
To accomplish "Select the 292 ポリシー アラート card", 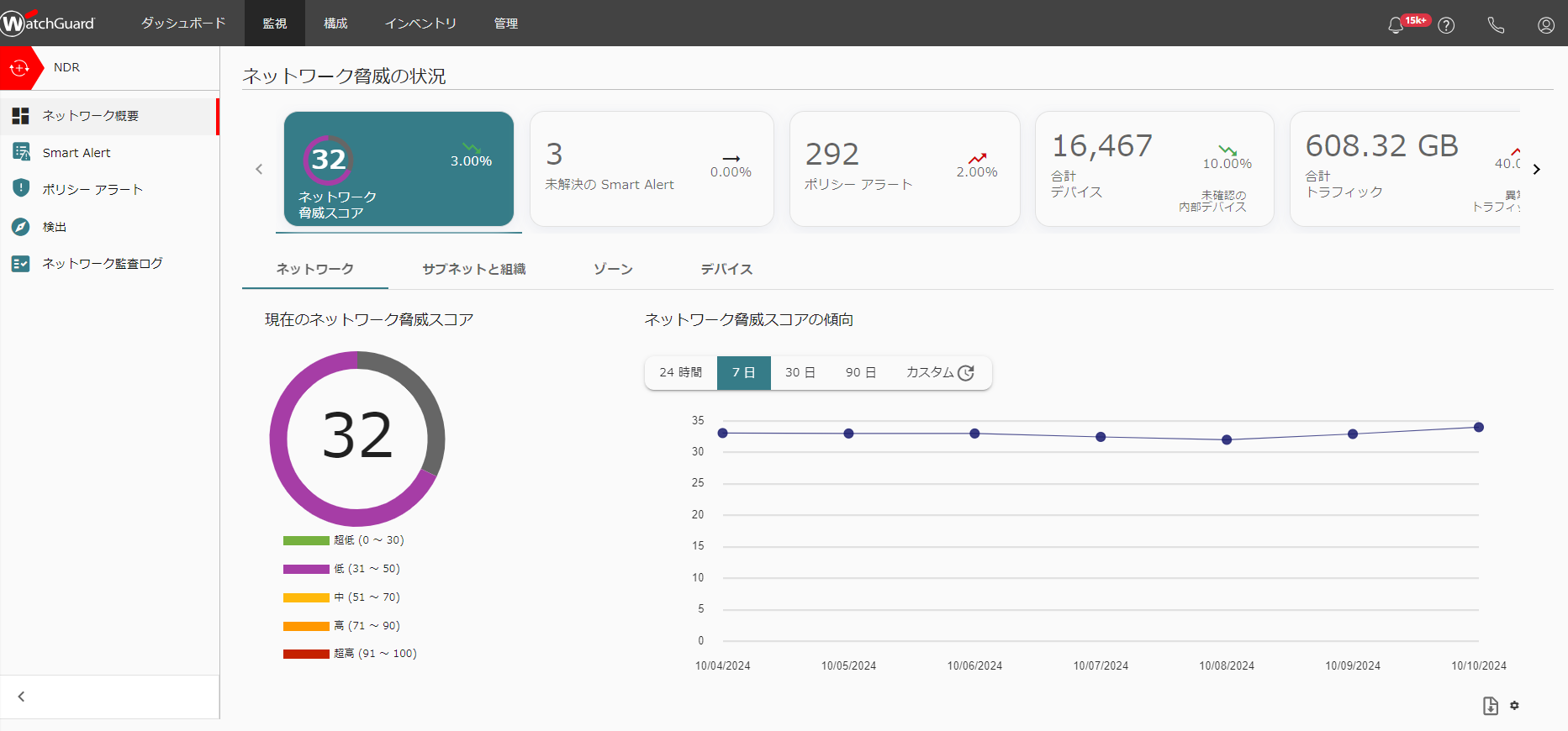I will tap(905, 169).
